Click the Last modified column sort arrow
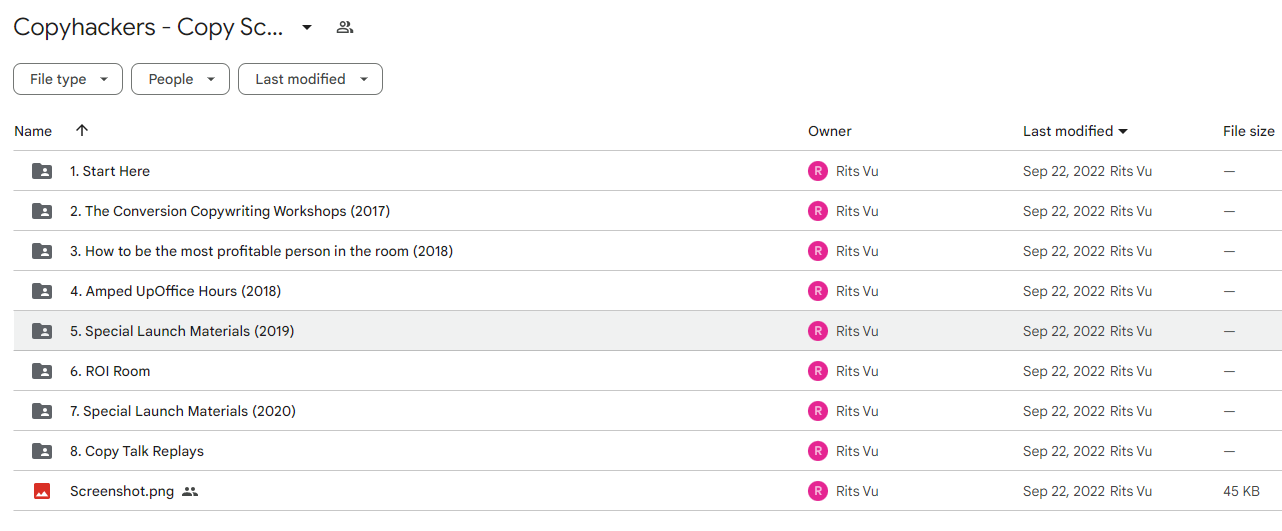 point(1123,131)
